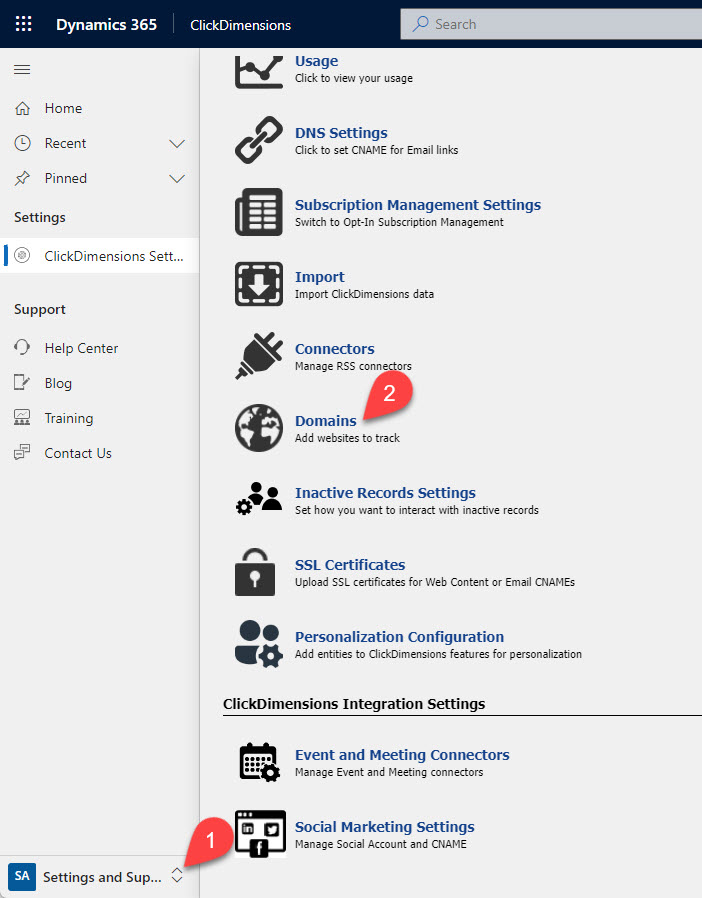Click the Inactive Records people-gear icon
The height and width of the screenshot is (898, 702).
click(259, 498)
